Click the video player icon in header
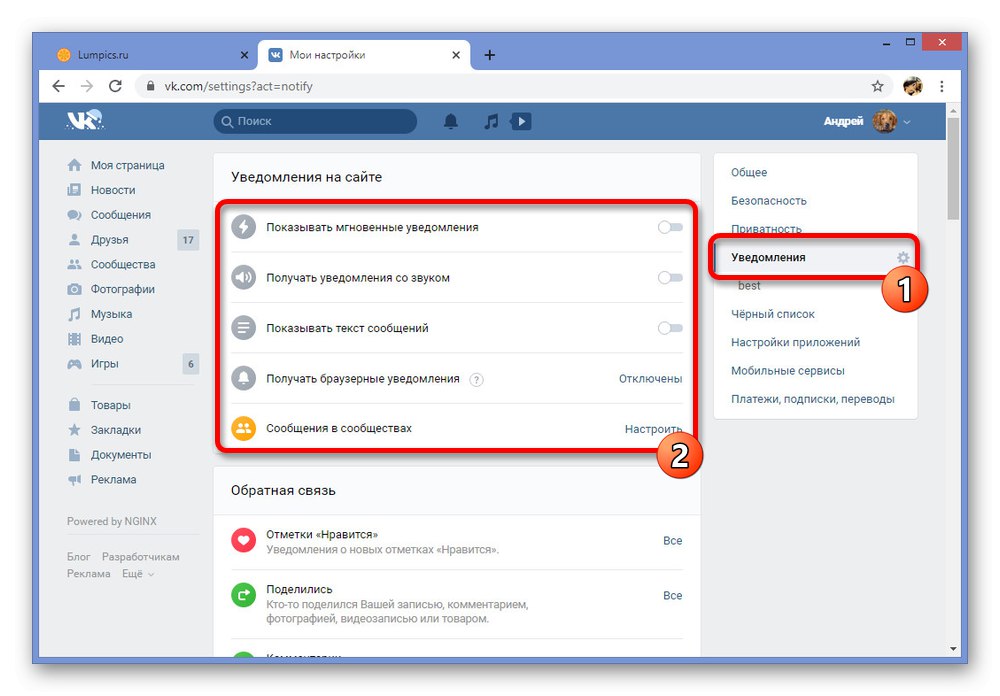 [x=521, y=121]
